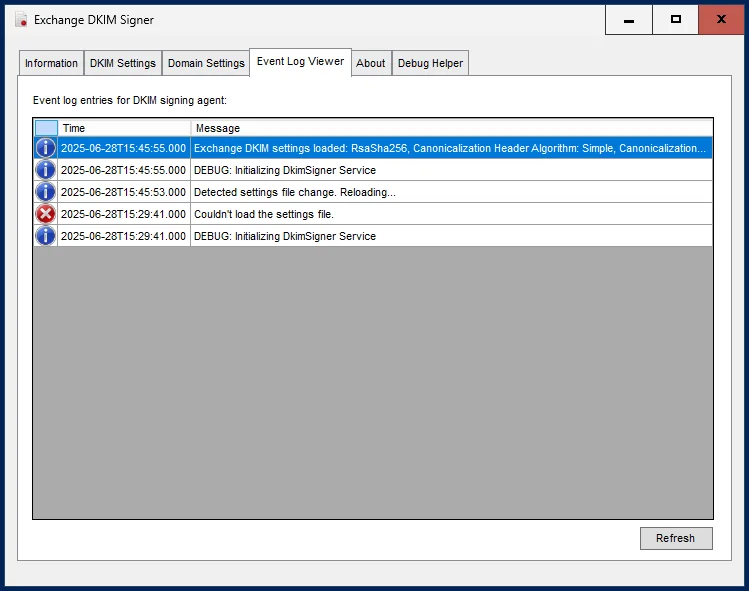This screenshot has width=749, height=591.
Task: Select the 15:45:53.000 timestamp cell
Action: pyautogui.click(x=124, y=192)
